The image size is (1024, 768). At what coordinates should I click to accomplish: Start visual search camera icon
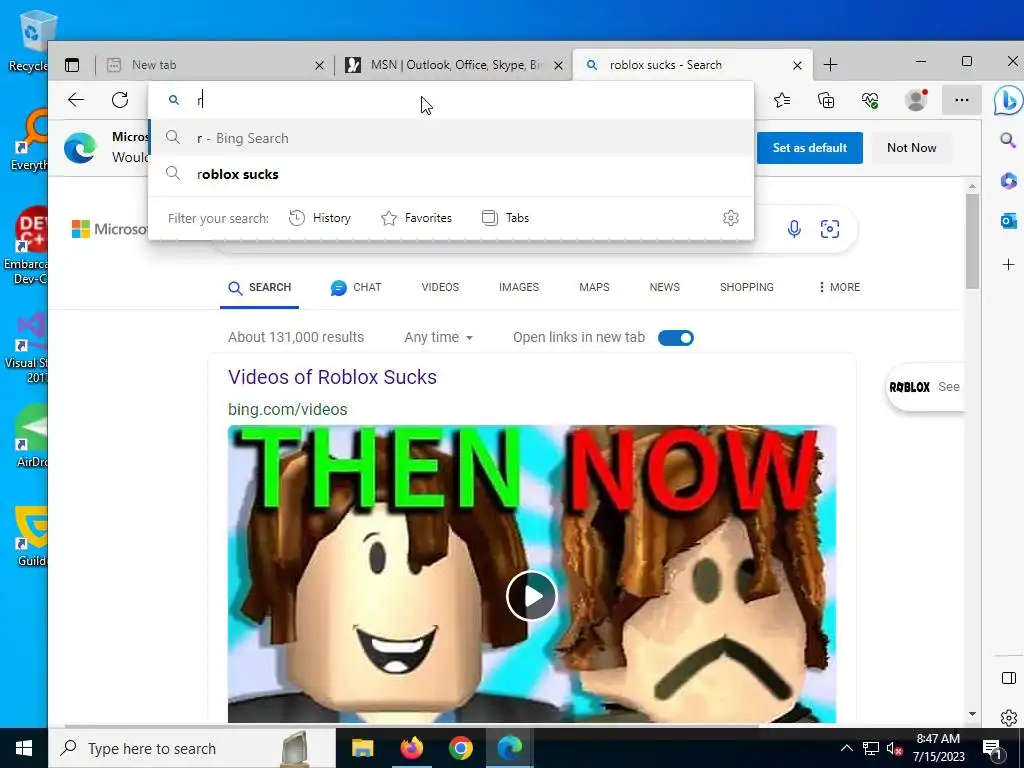[x=829, y=229]
